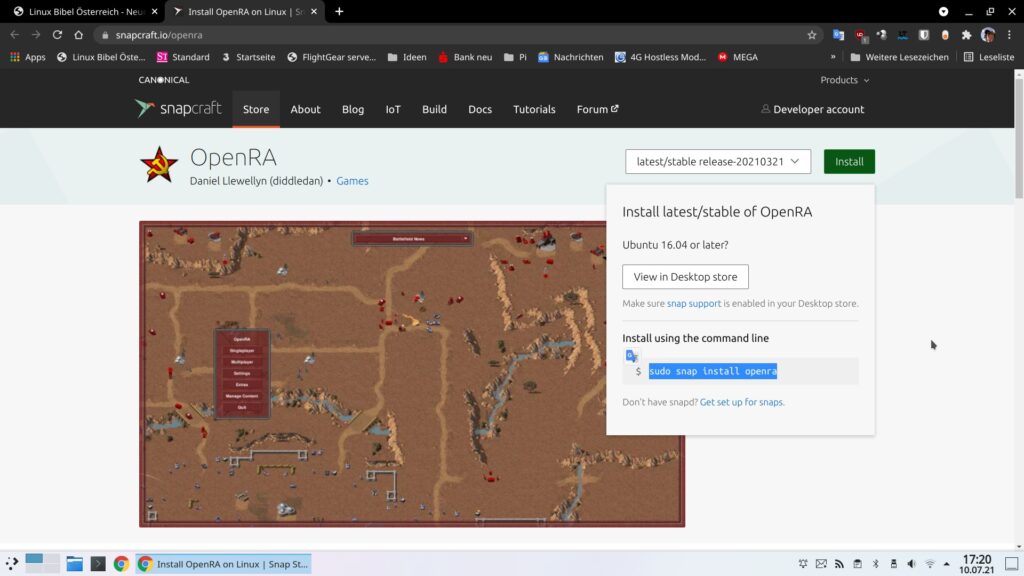Screen dimensions: 1024x576
Task: Open Chrome's three-dot menu
Action: click(1010, 35)
